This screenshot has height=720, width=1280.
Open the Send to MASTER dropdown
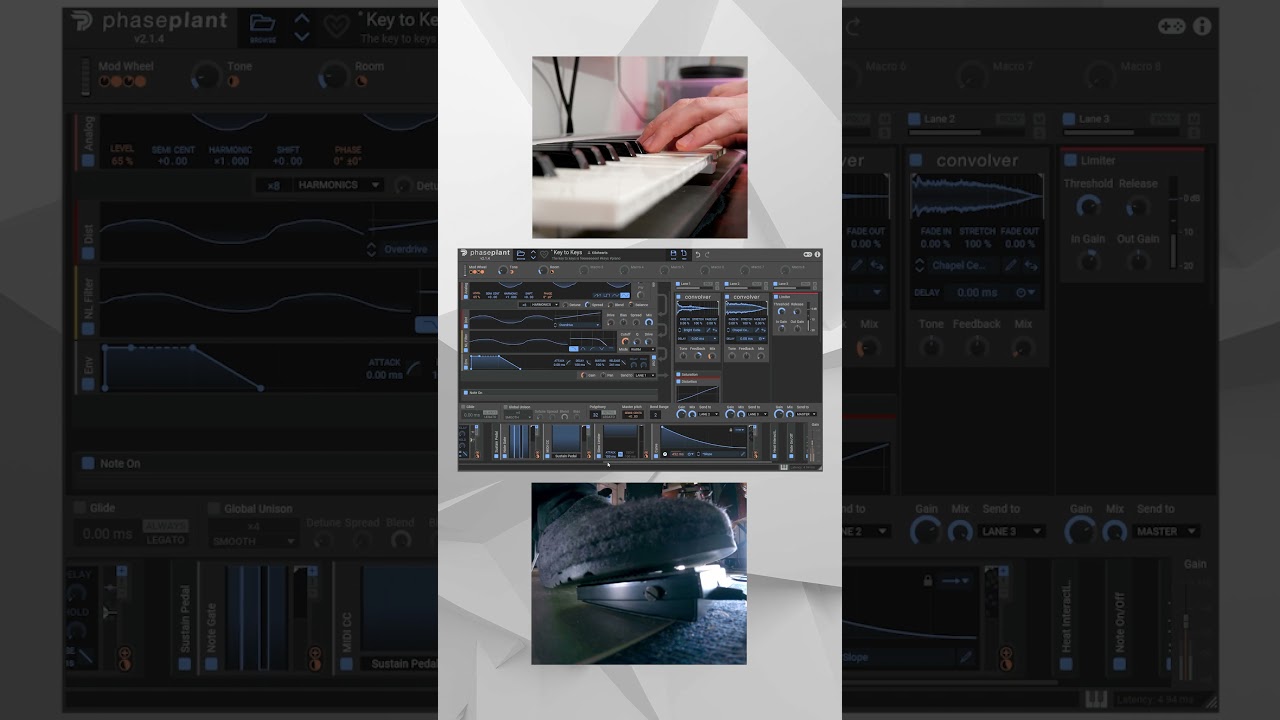pos(1166,531)
